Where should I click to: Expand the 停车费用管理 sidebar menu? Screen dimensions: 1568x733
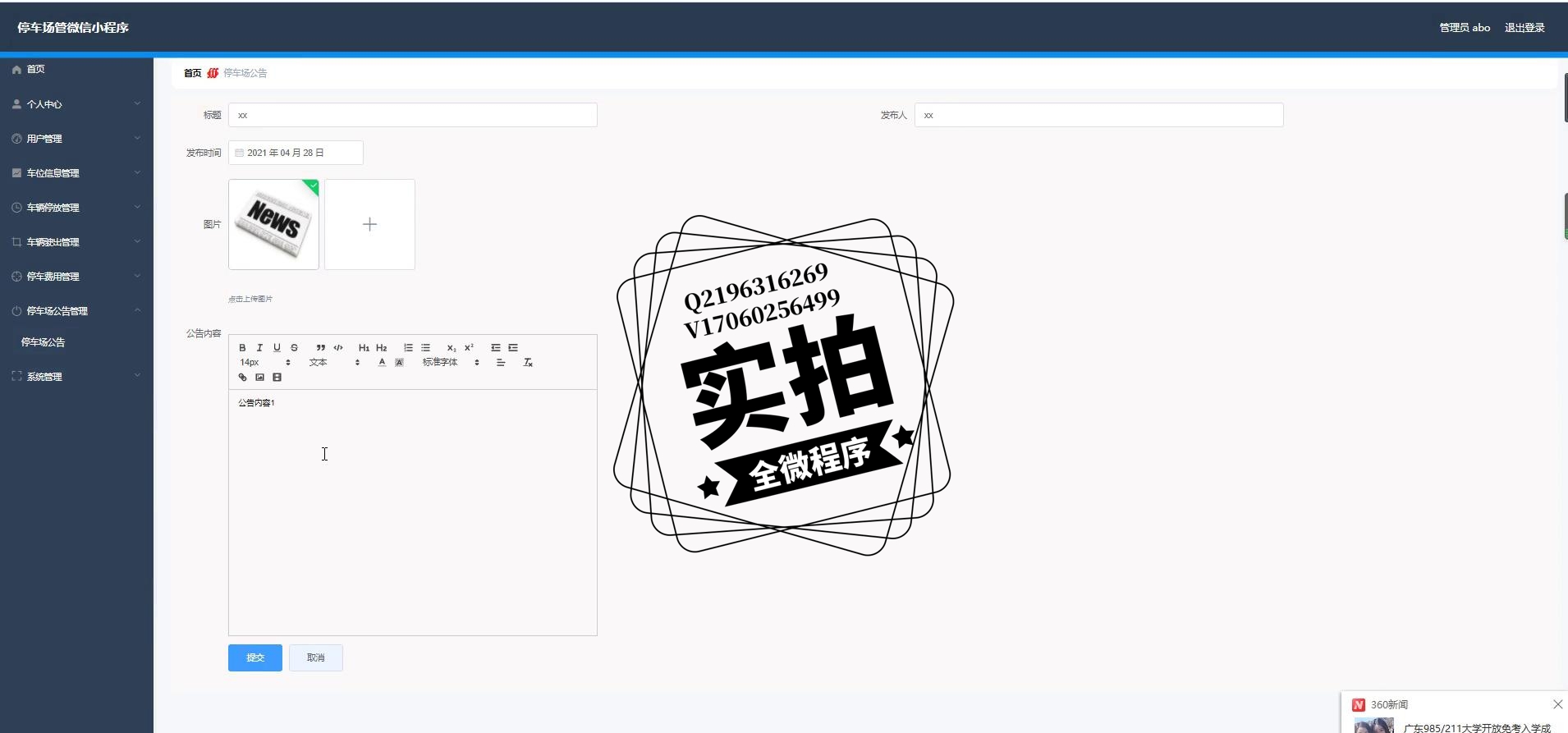(x=76, y=277)
